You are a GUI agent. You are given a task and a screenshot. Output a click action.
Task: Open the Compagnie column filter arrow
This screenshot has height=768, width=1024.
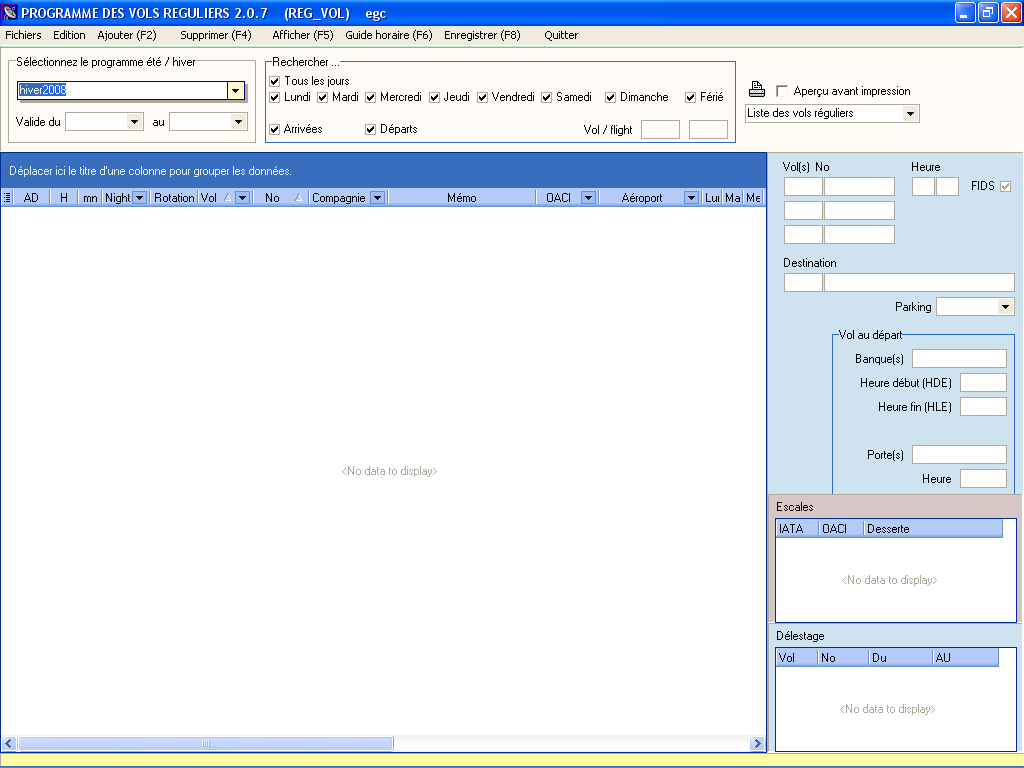point(377,198)
